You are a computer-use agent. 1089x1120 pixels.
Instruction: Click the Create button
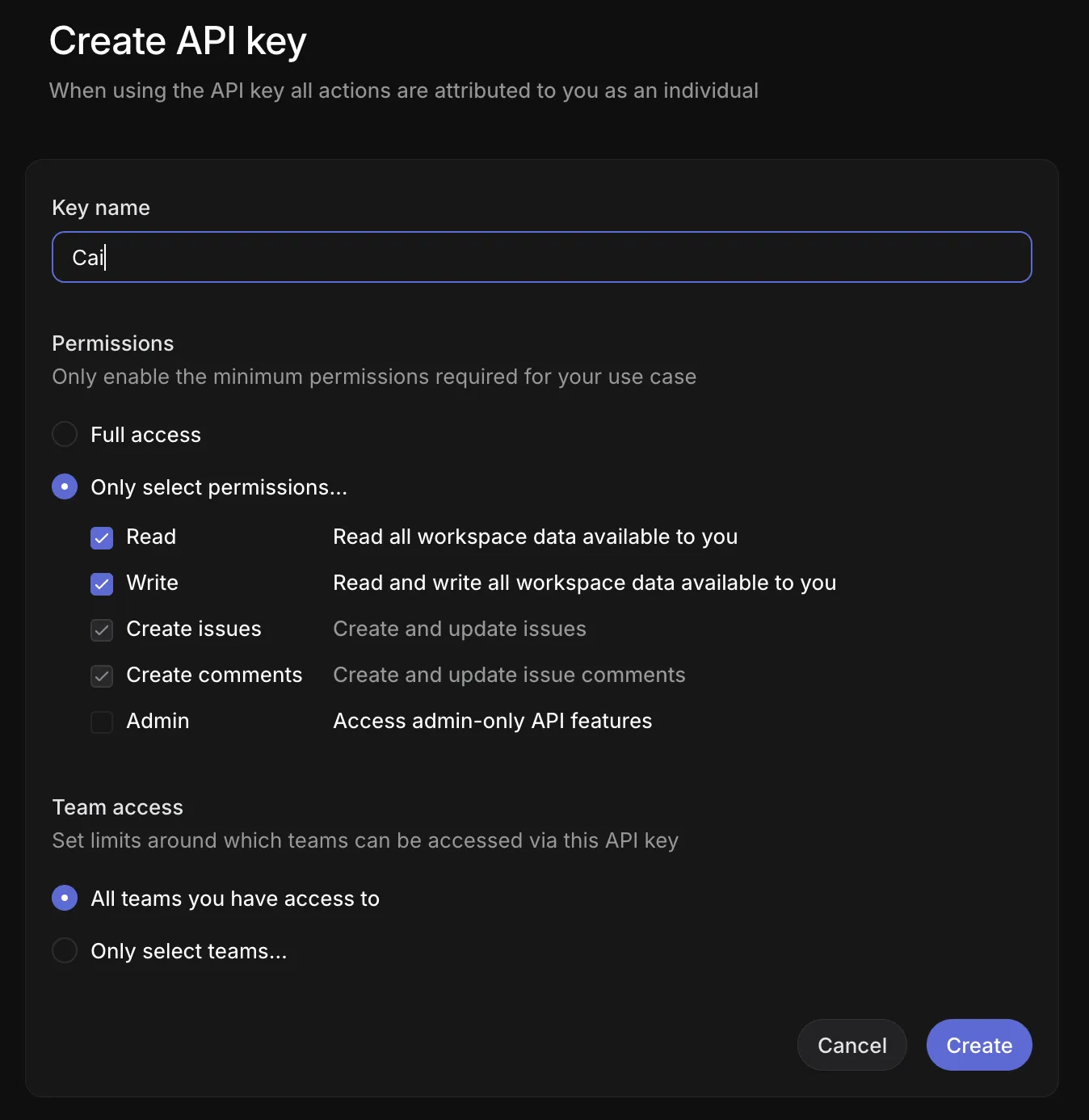(x=978, y=1045)
